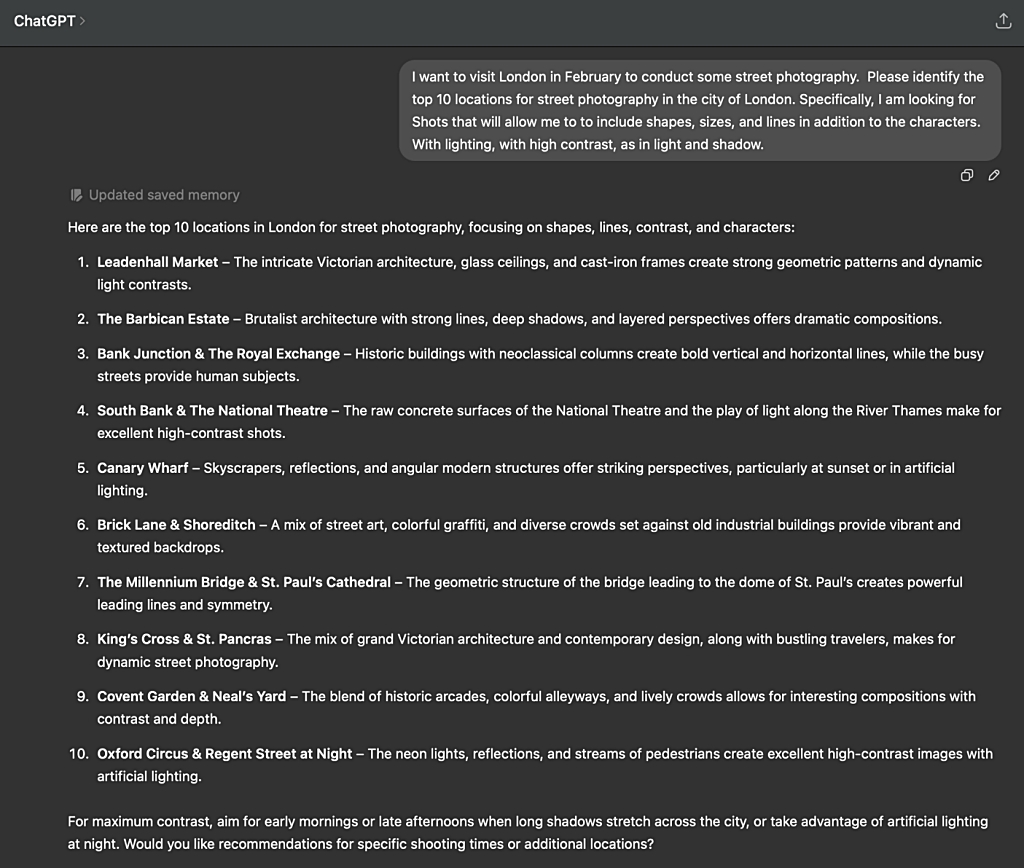
Task: Select Bank Junction & The Royal Exchange text
Action: [x=218, y=354]
